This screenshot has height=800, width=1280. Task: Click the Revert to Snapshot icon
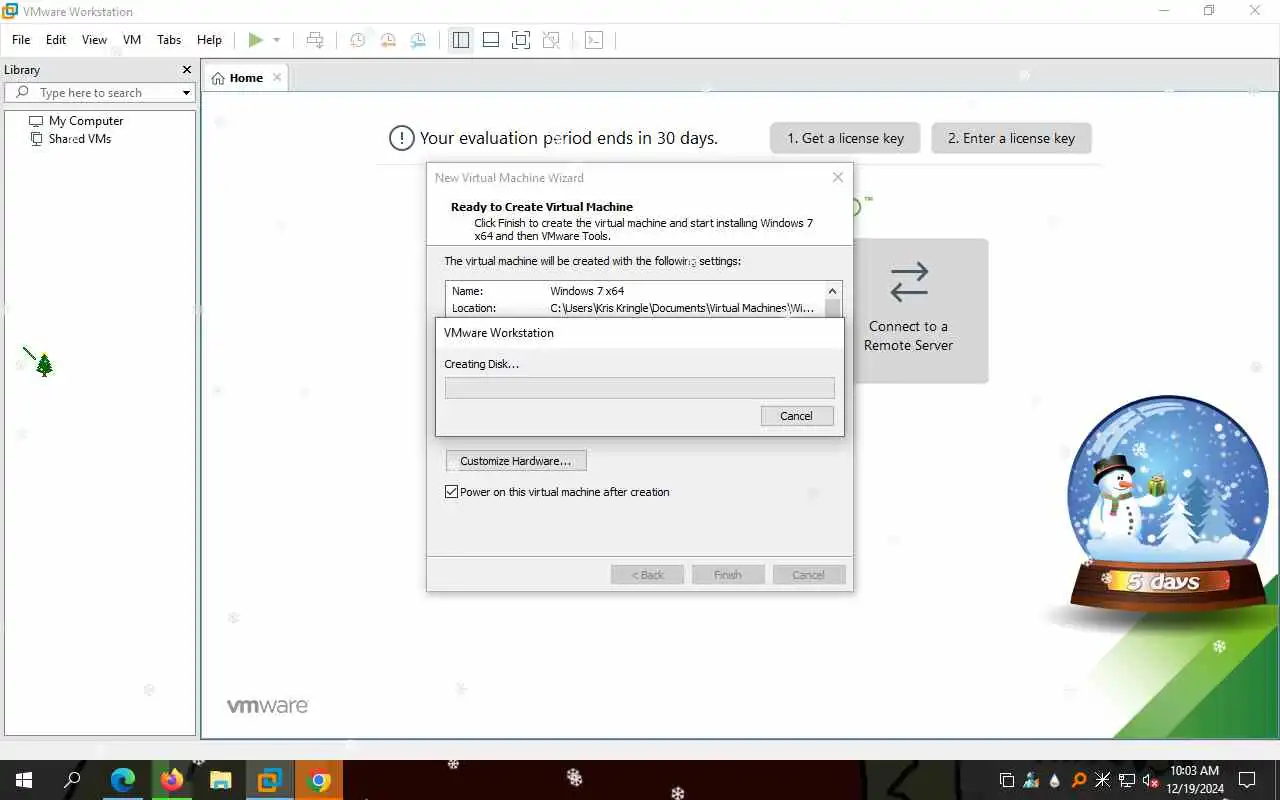pyautogui.click(x=388, y=40)
